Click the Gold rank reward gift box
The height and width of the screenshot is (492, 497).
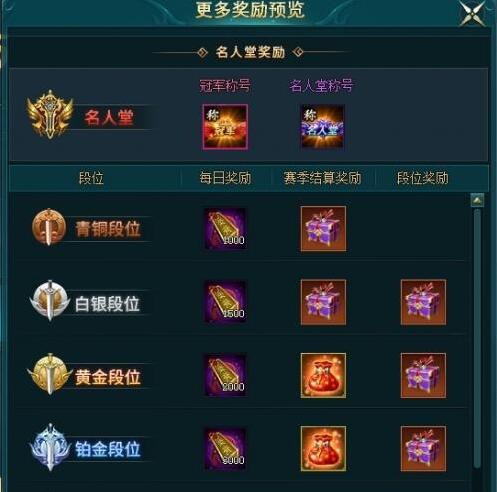coord(423,376)
